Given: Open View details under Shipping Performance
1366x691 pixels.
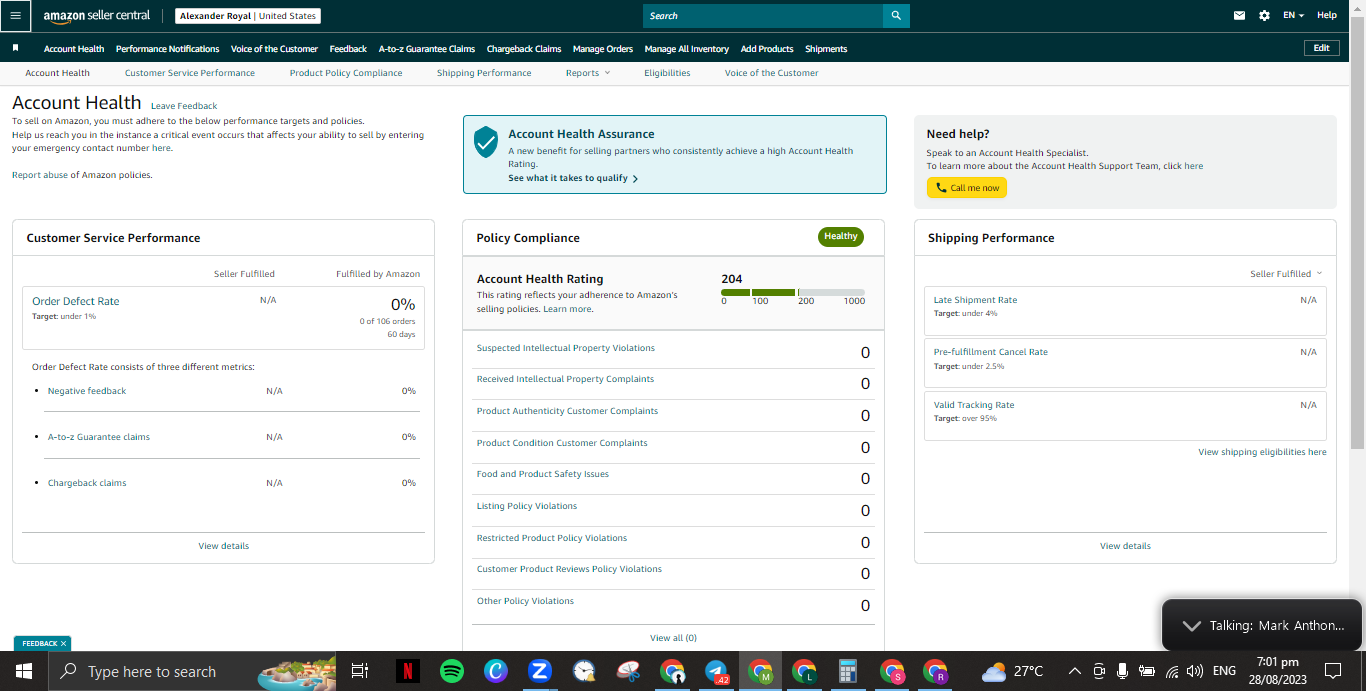Looking at the screenshot, I should (1125, 546).
